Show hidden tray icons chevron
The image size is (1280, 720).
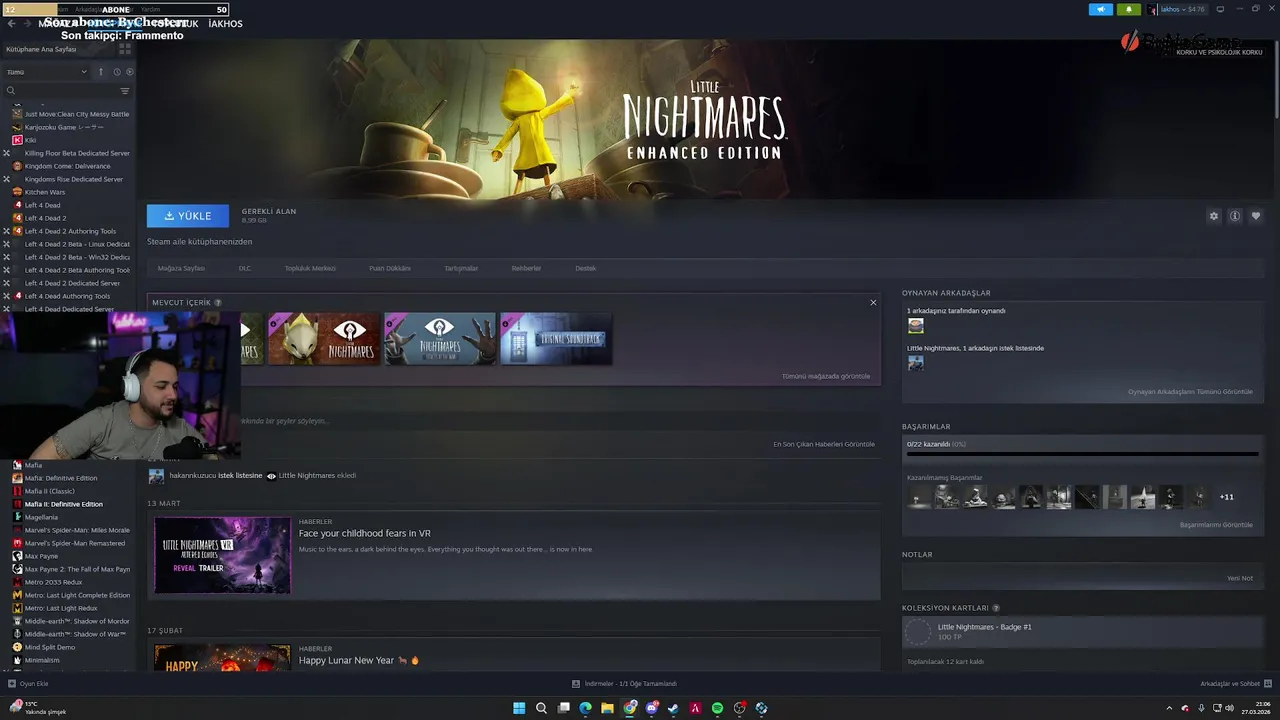(x=1170, y=708)
